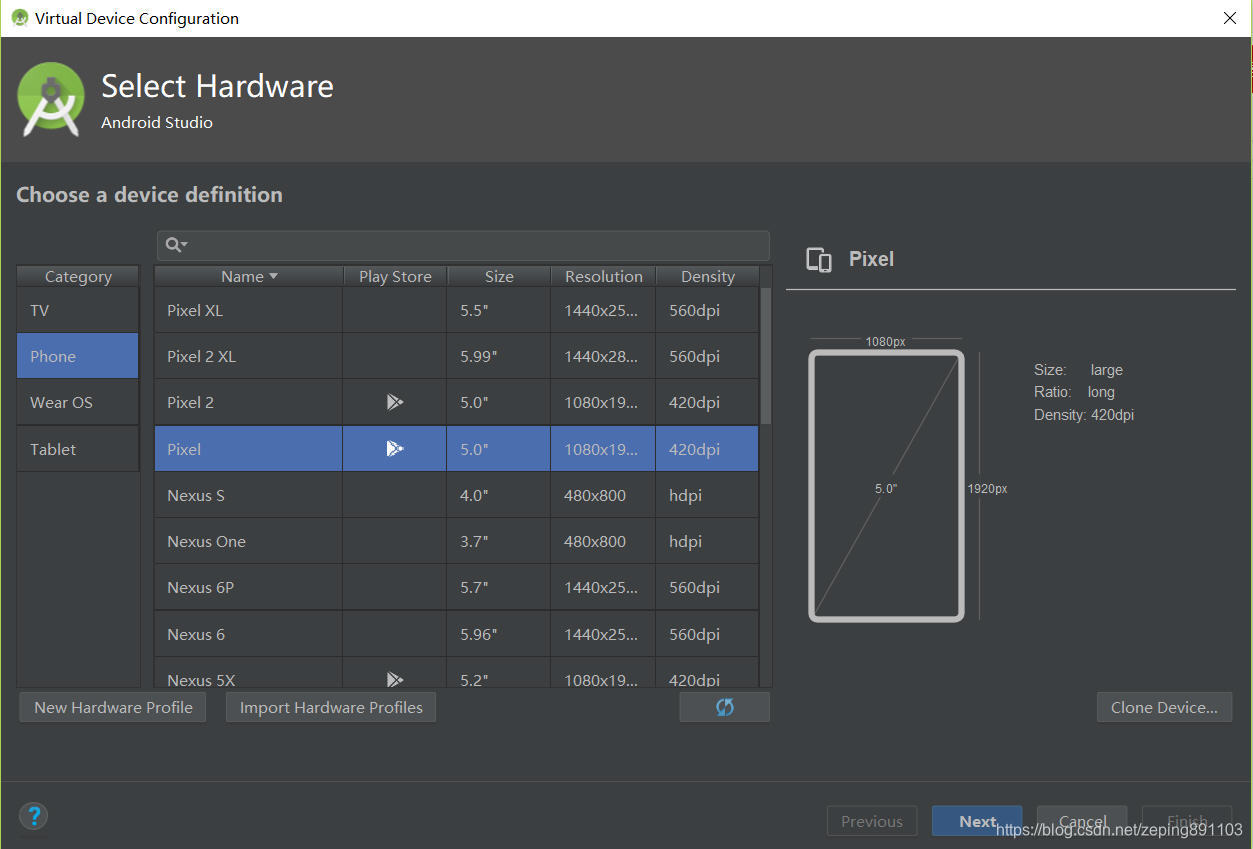Click the phone screen preview diagram
This screenshot has width=1253, height=849.
886,486
